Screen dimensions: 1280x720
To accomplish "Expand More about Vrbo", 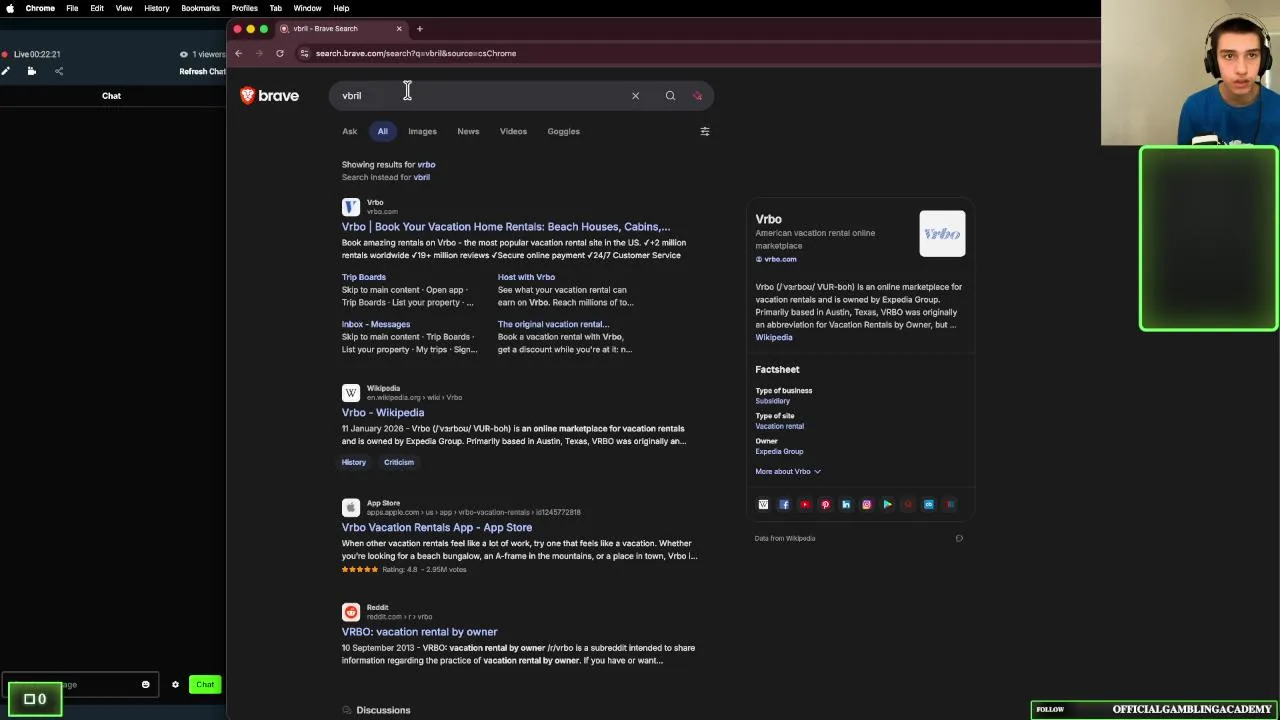I will [x=788, y=472].
